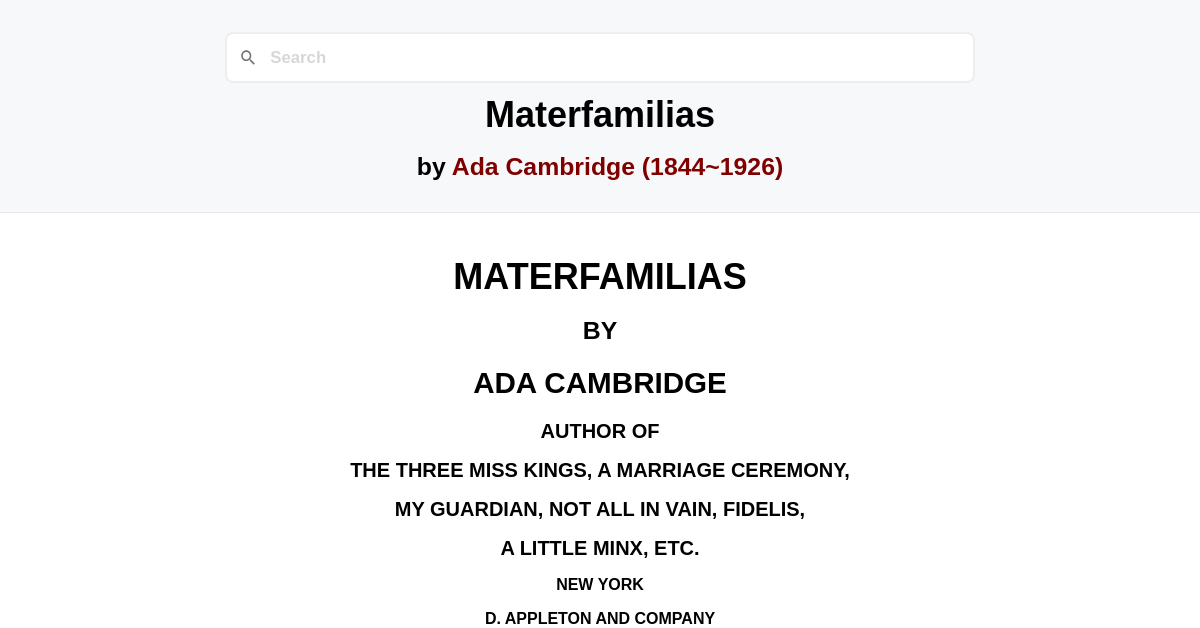Click the "BY" text below the book title
The height and width of the screenshot is (628, 1200).
point(600,330)
